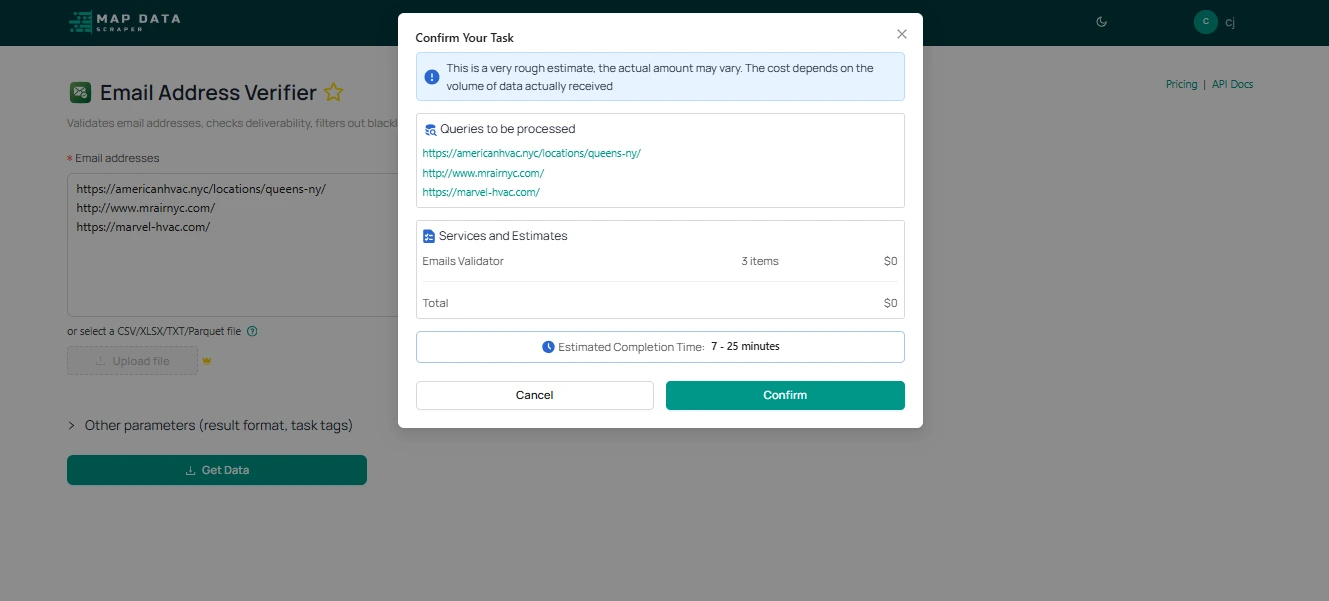Open the Pricing page link
This screenshot has width=1329, height=601.
pyautogui.click(x=1181, y=84)
